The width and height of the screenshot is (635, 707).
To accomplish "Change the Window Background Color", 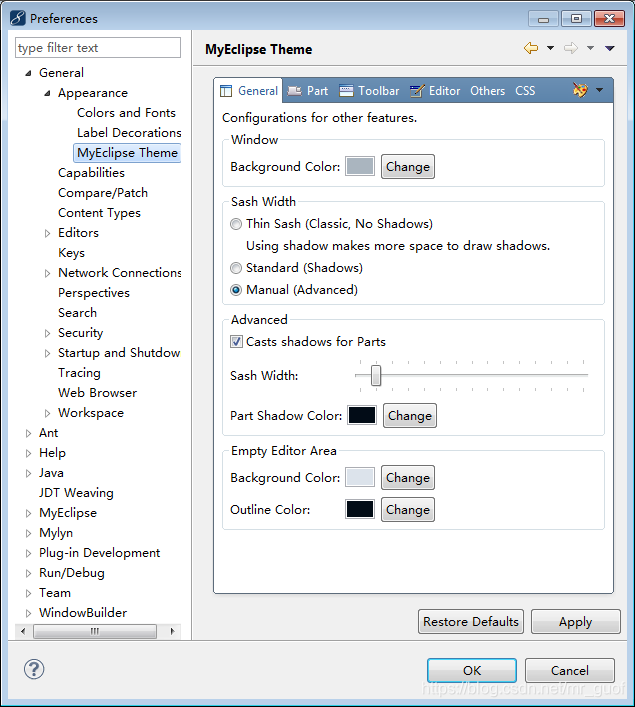I will pos(408,166).
